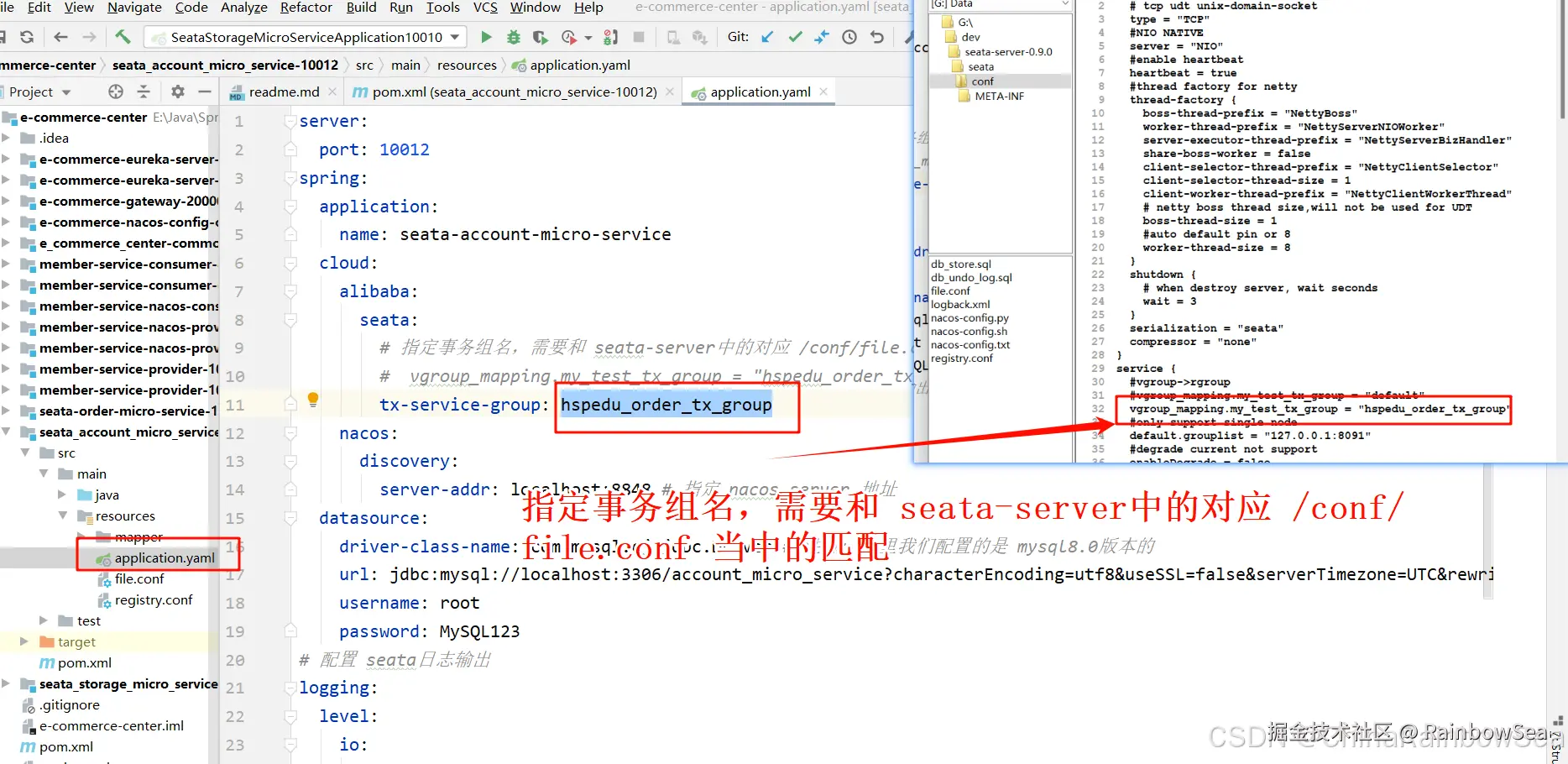Select .gitignore in the project tree

click(x=71, y=704)
